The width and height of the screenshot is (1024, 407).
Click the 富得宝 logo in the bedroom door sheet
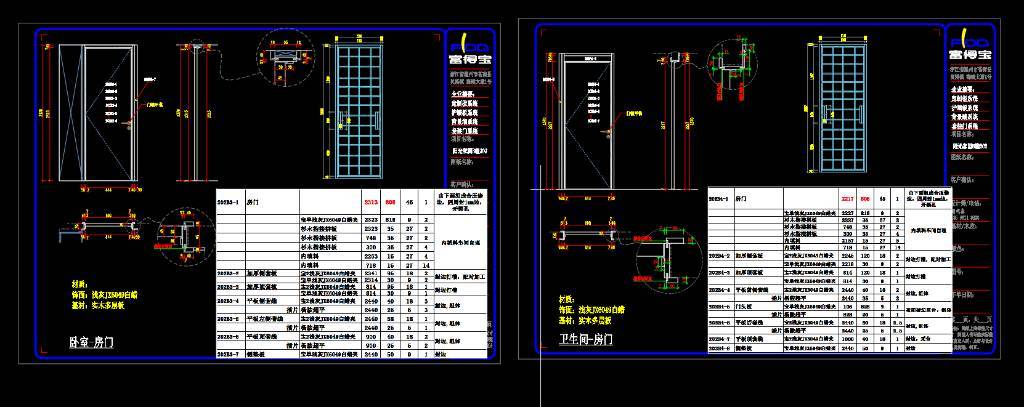pos(469,49)
